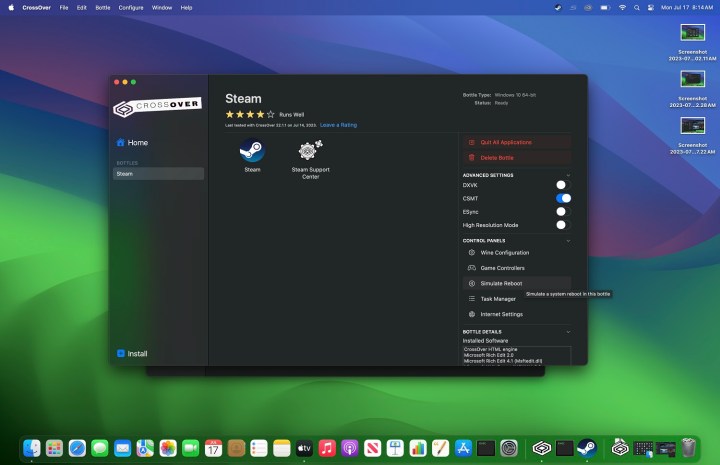Open Messages from the Dock
The width and height of the screenshot is (720, 465).
(x=100, y=448)
